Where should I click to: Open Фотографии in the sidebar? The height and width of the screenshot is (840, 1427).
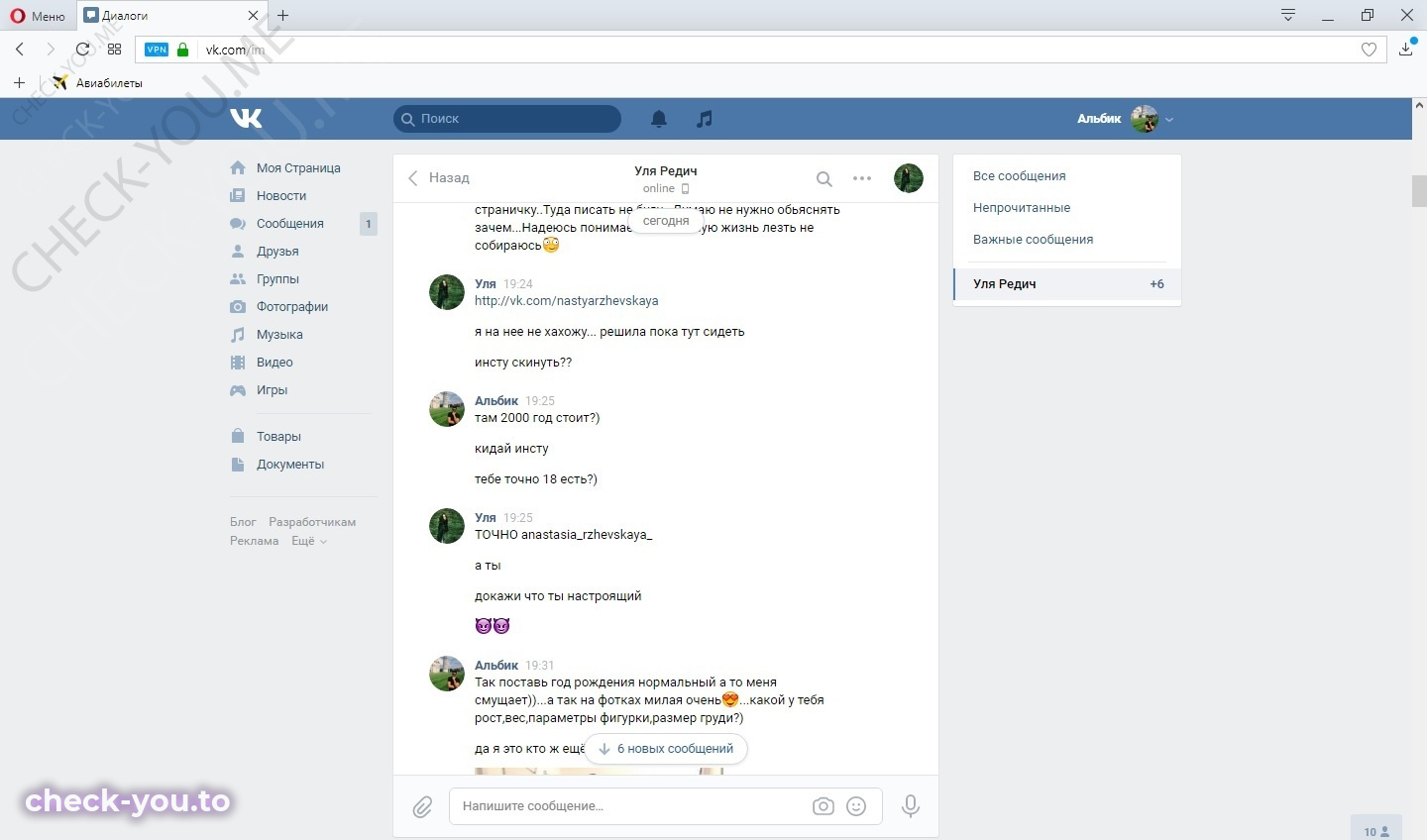click(x=292, y=307)
